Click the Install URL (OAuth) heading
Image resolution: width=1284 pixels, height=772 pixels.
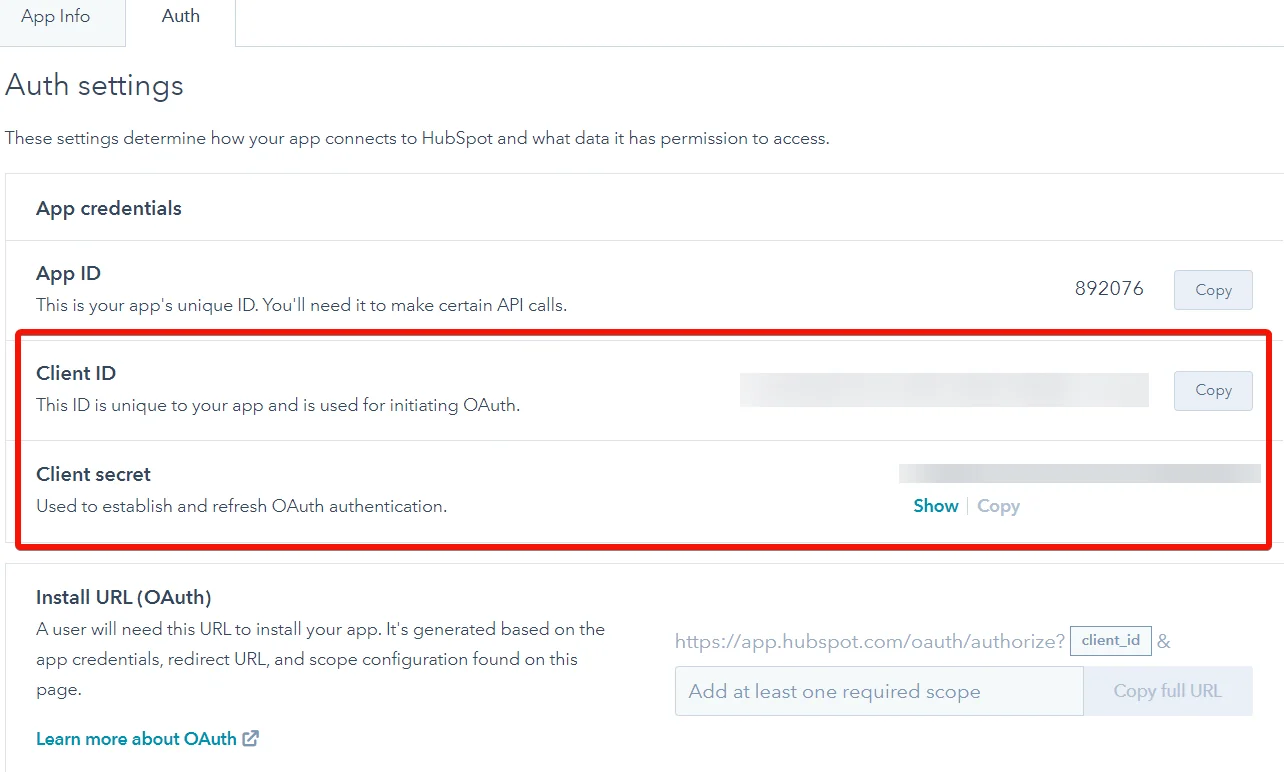124,597
